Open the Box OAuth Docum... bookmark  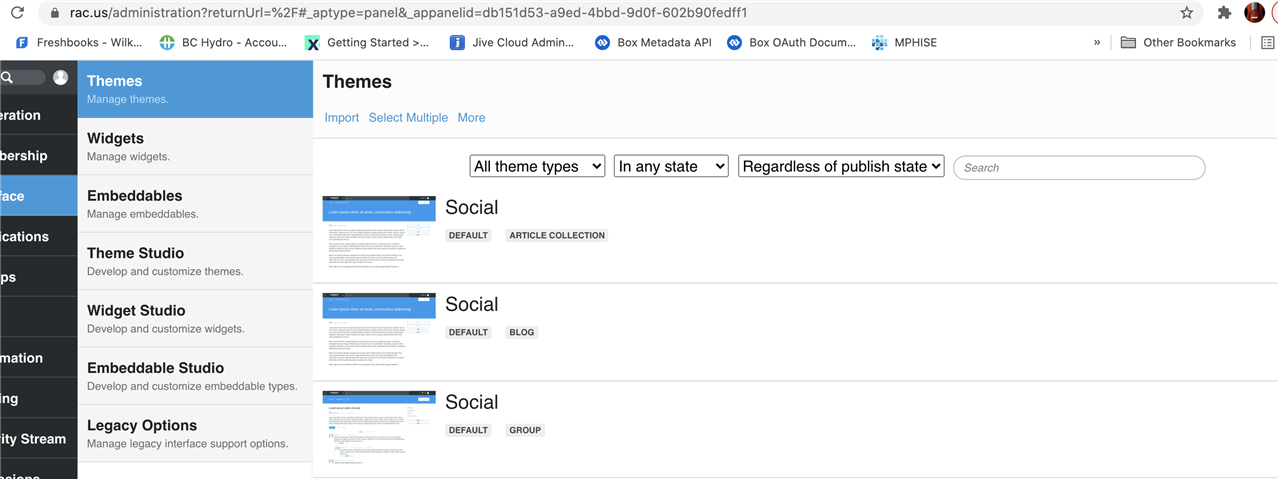(791, 42)
